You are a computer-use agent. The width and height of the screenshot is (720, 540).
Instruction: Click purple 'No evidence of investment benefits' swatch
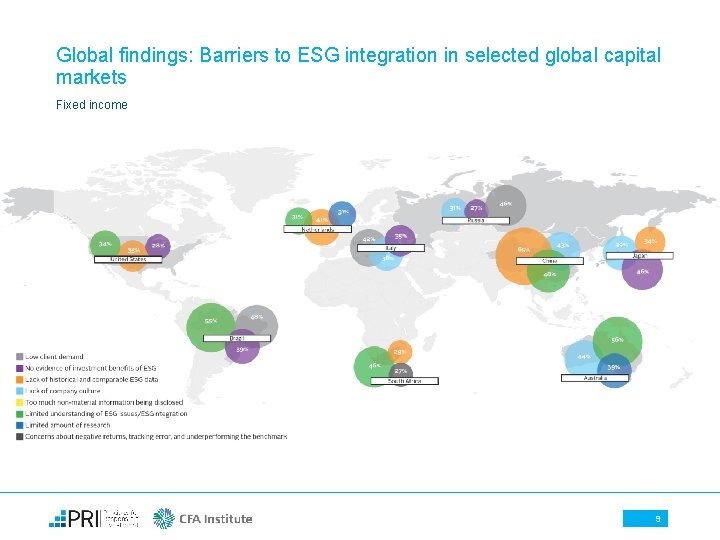coord(19,368)
